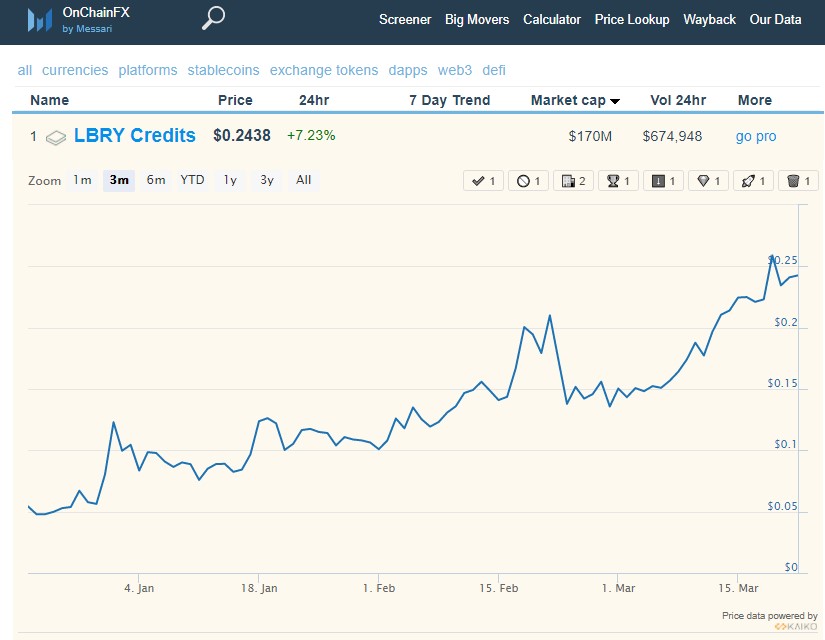Set chart zoom to 6m
This screenshot has width=825, height=640.
pos(156,180)
